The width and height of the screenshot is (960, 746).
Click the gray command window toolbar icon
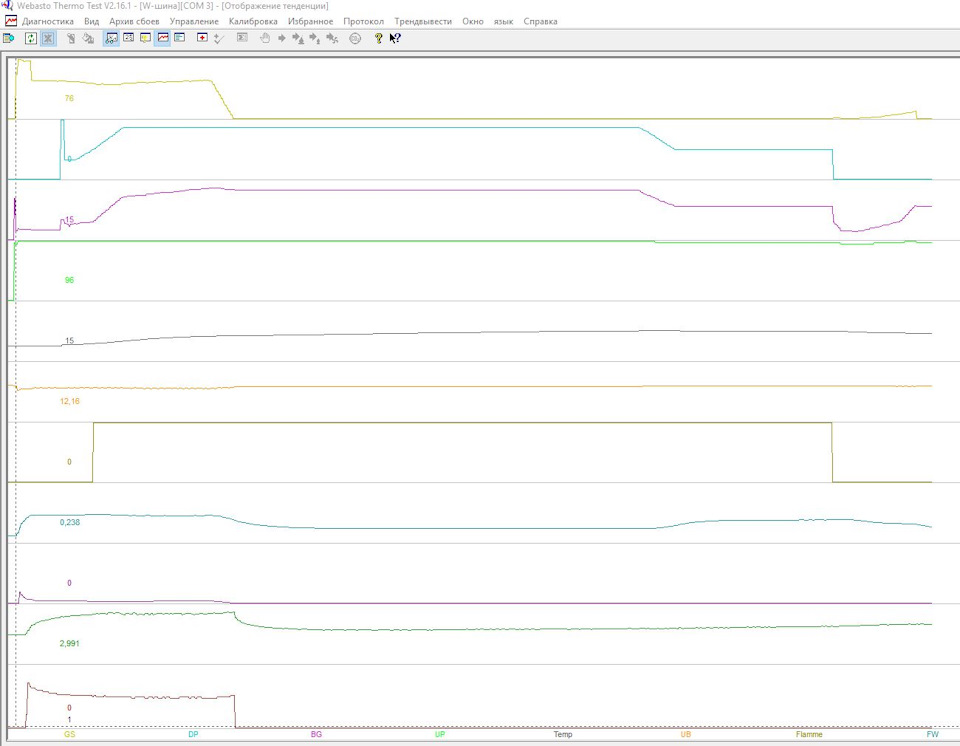242,38
